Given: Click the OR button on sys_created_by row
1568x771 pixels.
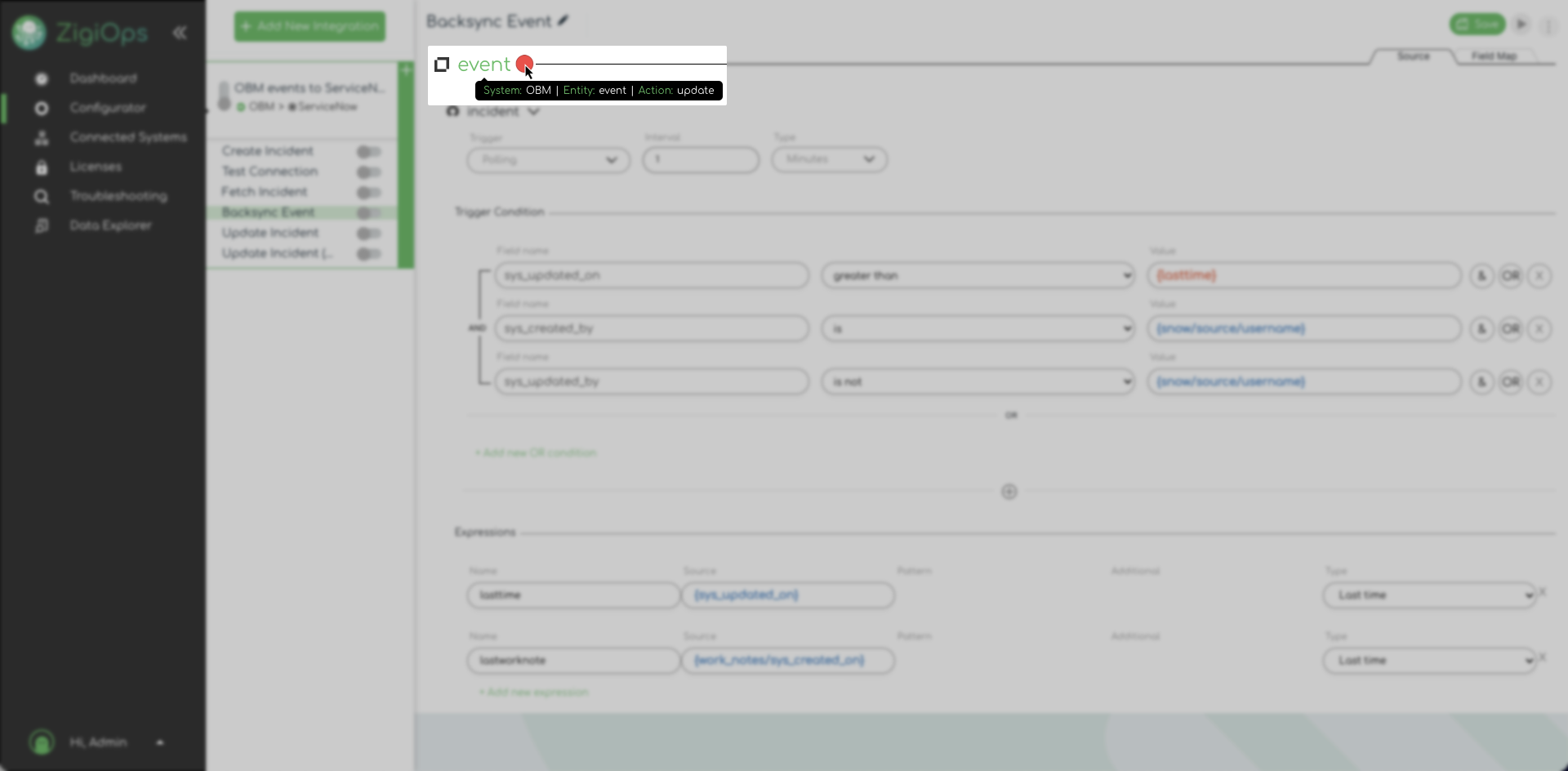Looking at the screenshot, I should tap(1510, 329).
